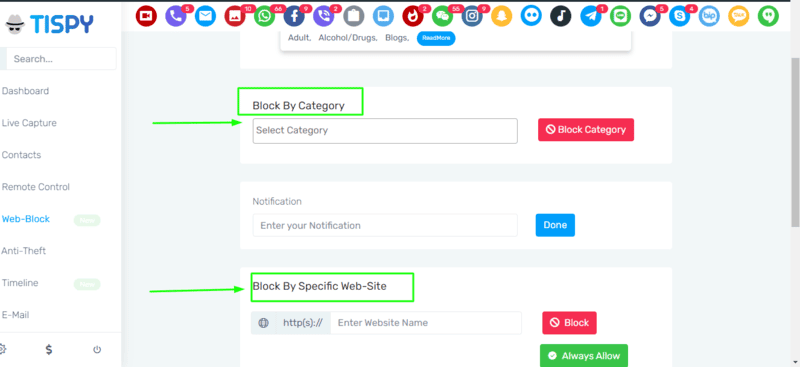Open Live Capture sidebar item
The width and height of the screenshot is (800, 367).
click(29, 123)
